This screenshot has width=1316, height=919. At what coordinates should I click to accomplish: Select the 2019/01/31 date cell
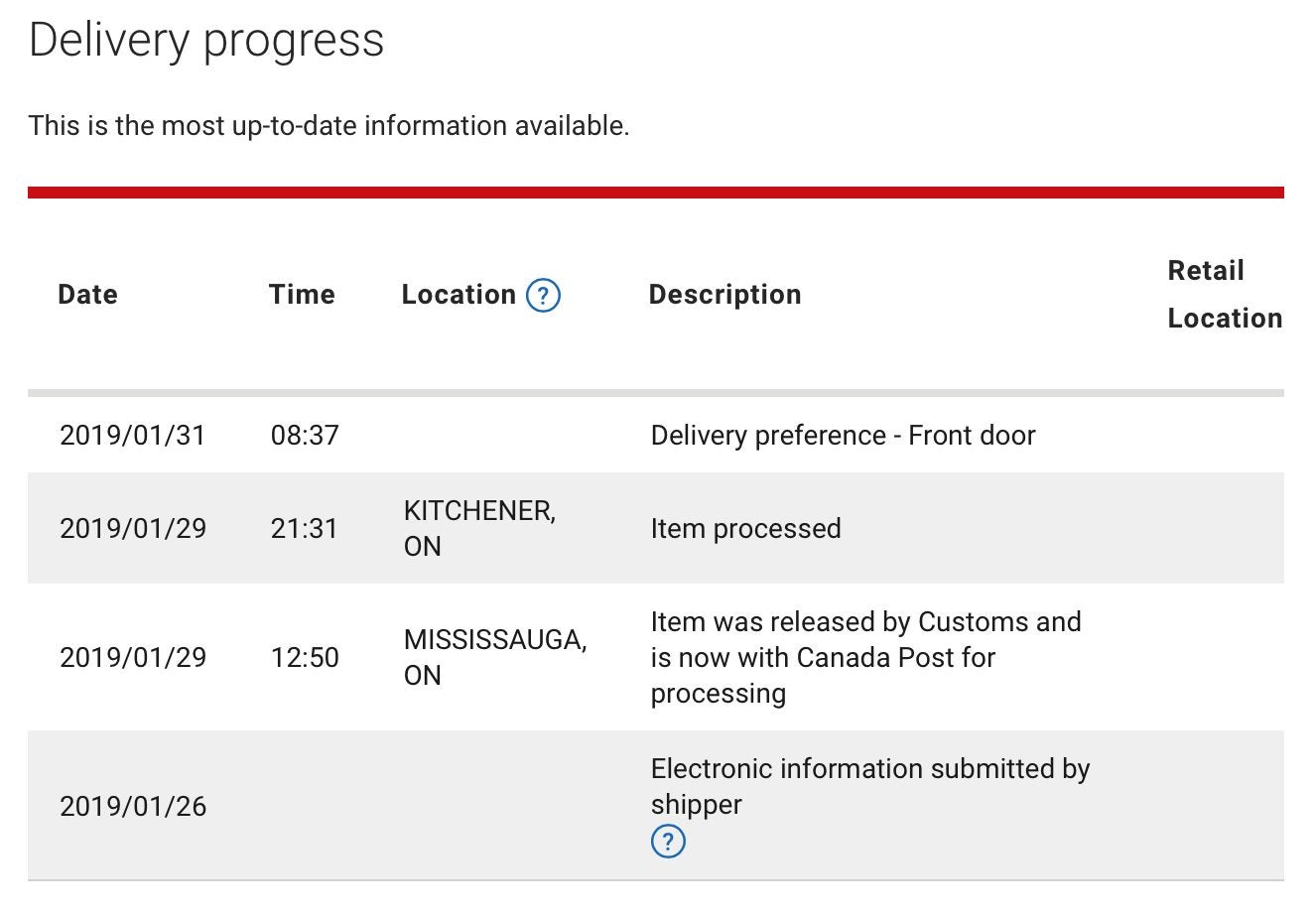(x=132, y=436)
